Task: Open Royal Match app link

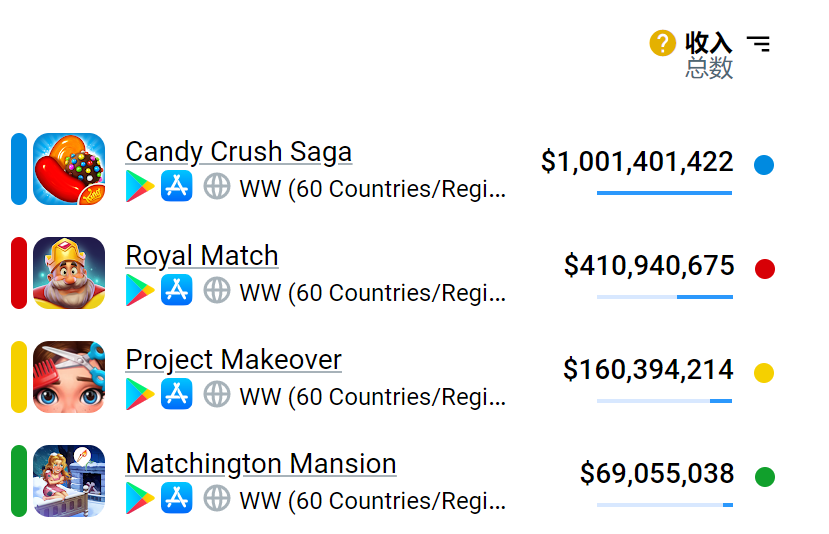Action: click(201, 255)
